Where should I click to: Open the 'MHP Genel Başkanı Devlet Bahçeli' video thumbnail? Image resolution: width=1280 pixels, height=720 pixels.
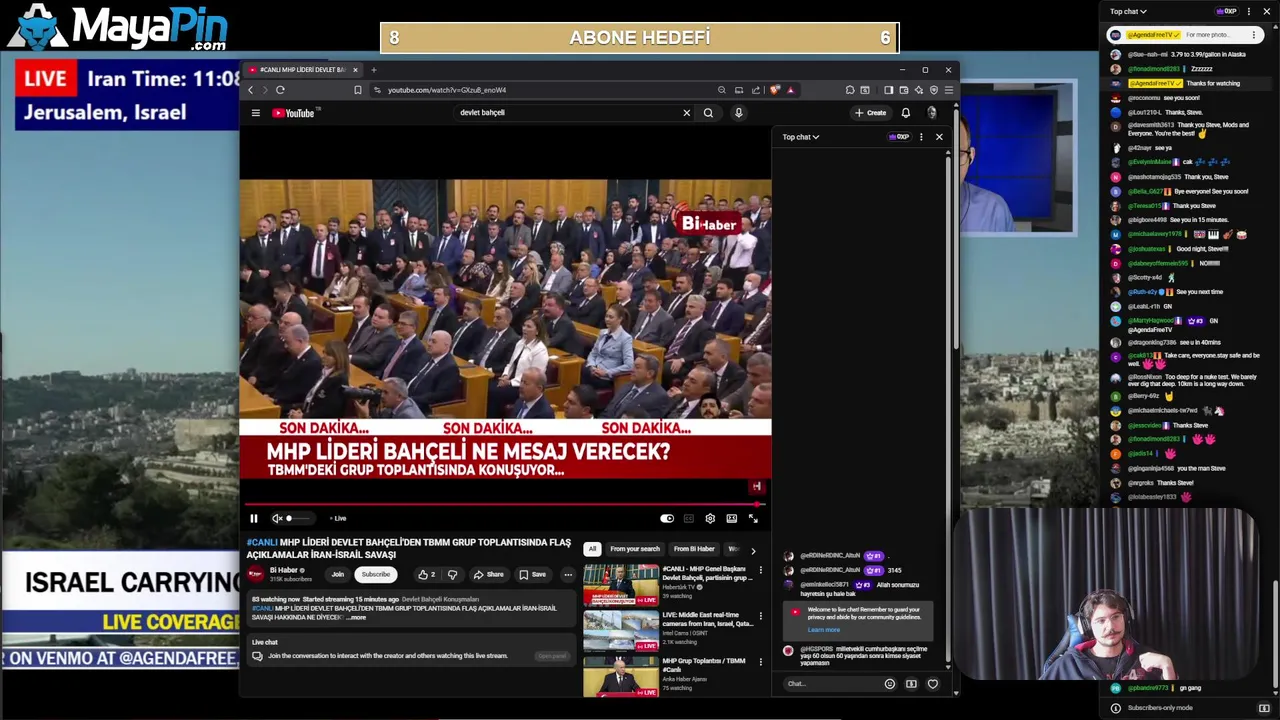pos(621,584)
